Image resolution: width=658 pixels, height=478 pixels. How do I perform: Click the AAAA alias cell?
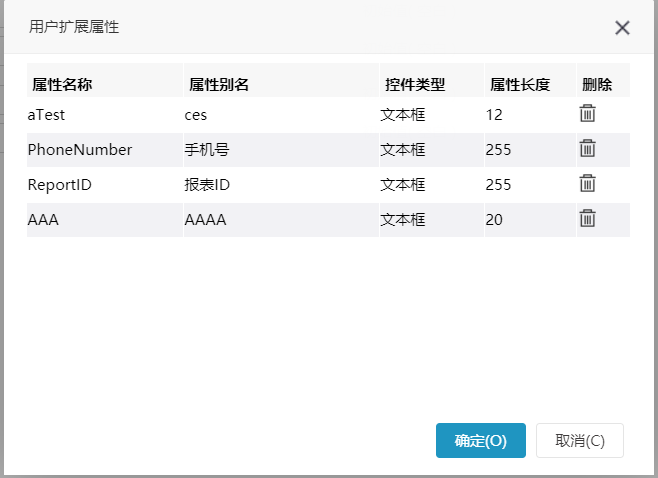(x=281, y=220)
